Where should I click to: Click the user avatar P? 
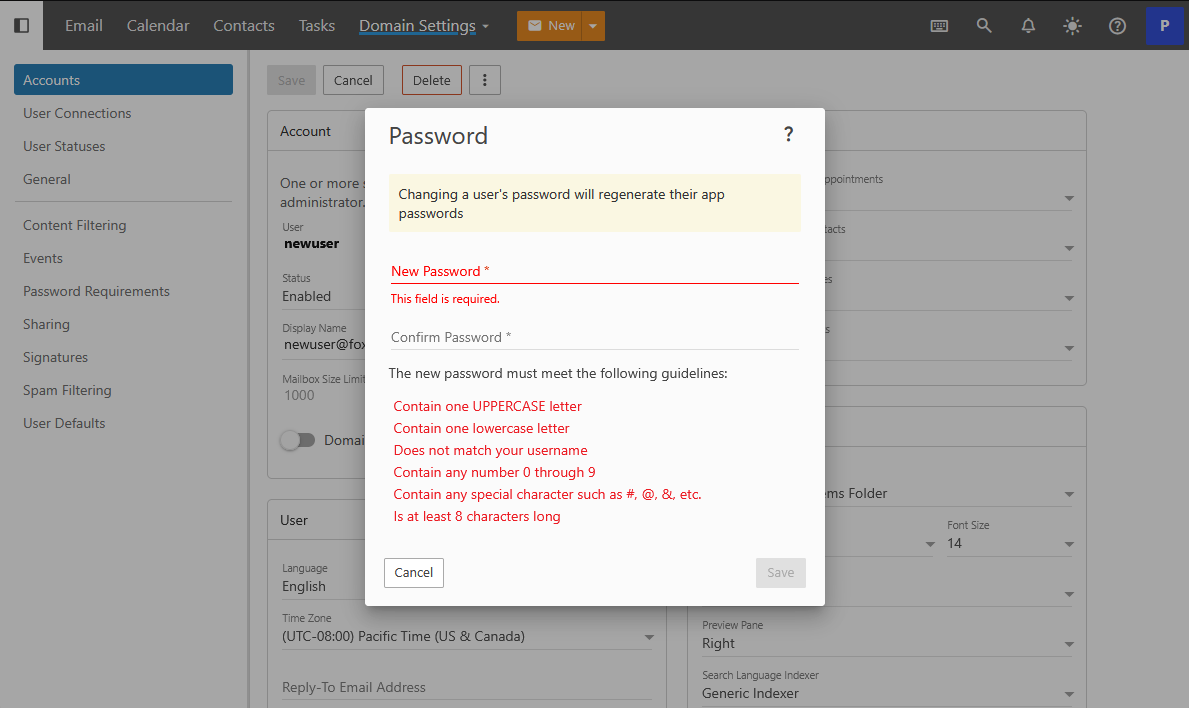click(x=1164, y=26)
